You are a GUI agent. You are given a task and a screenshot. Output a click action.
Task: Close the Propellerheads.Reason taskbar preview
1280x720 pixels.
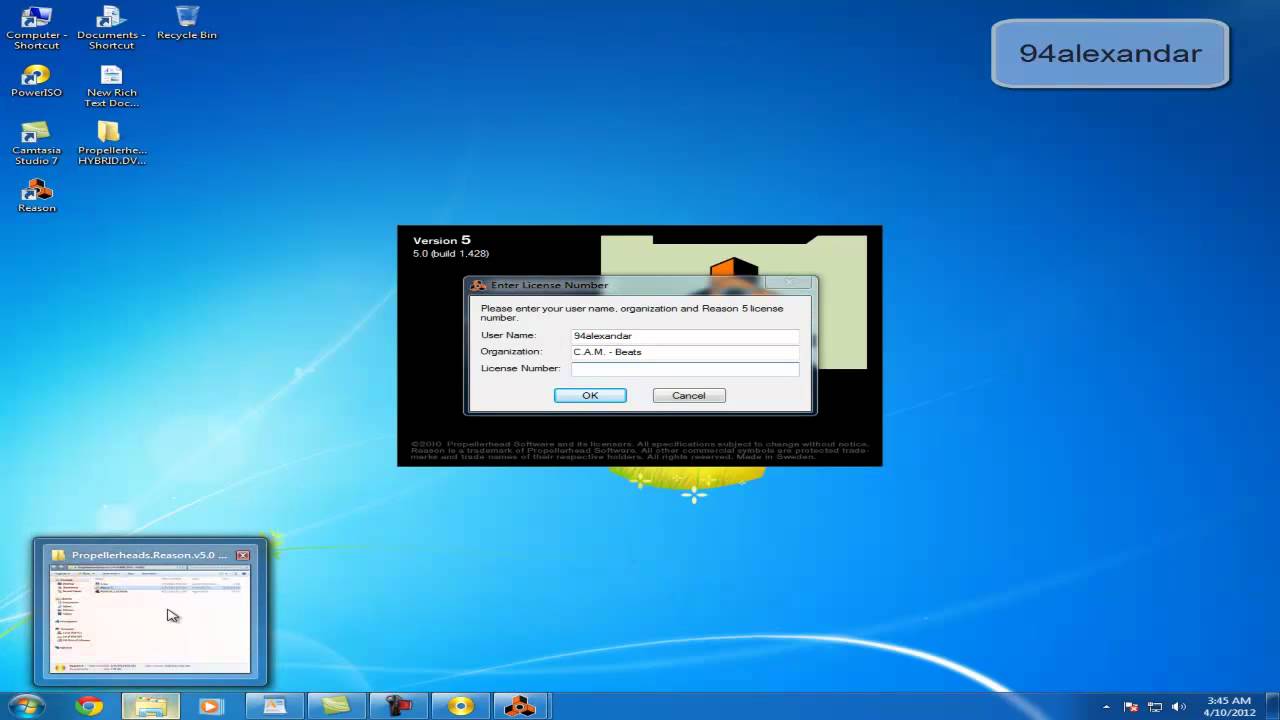point(242,555)
